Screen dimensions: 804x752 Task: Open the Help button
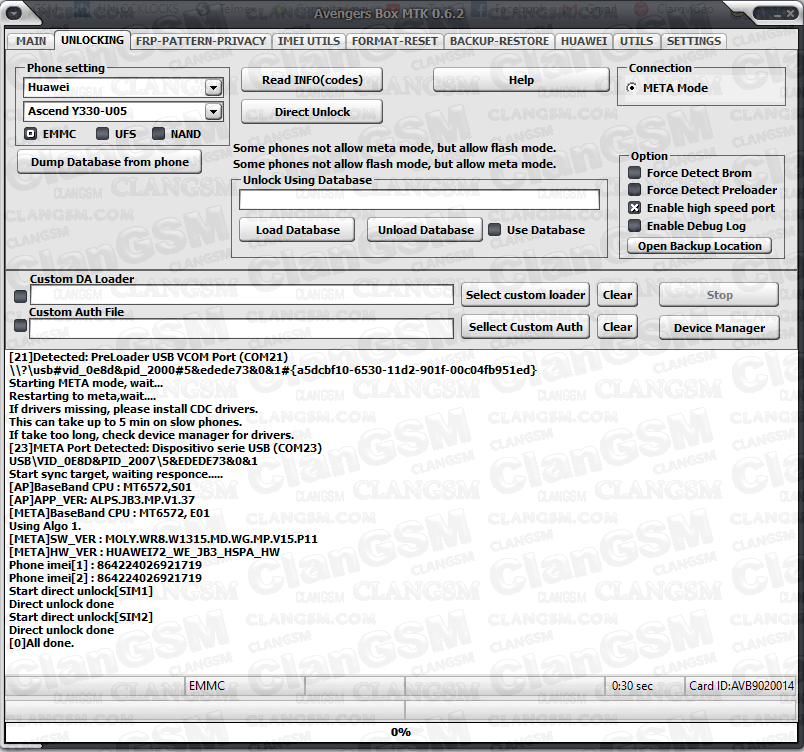point(521,80)
